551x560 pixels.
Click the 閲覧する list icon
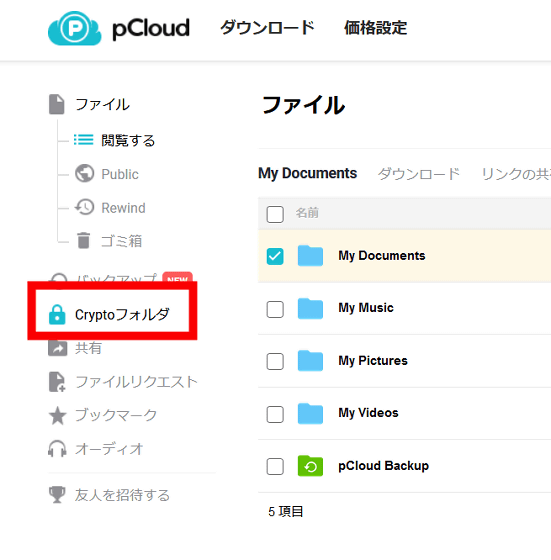(84, 140)
